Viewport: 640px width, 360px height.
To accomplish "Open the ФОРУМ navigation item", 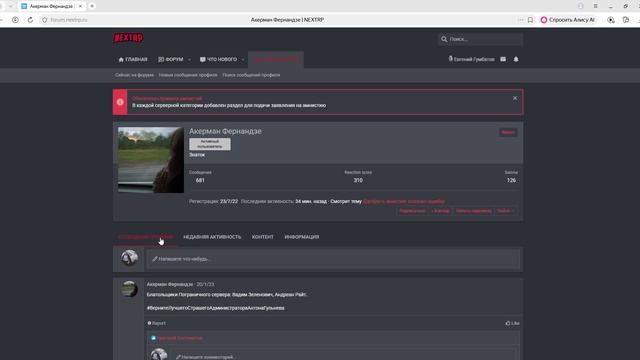I will 171,60.
